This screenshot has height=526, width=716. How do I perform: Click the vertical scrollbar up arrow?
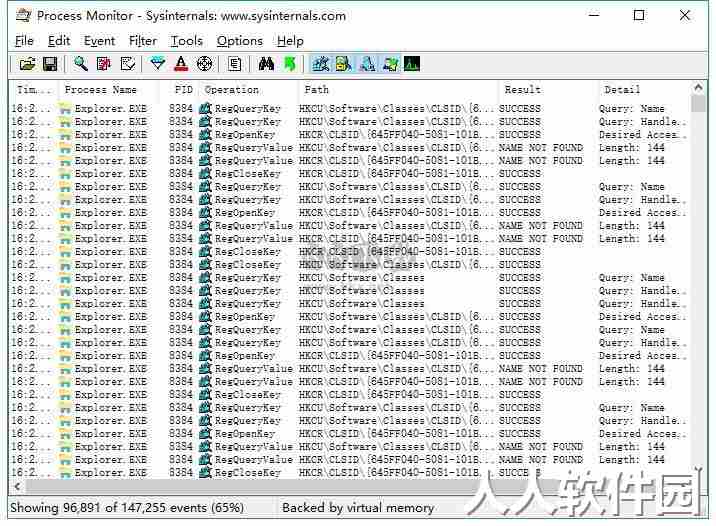[x=698, y=87]
